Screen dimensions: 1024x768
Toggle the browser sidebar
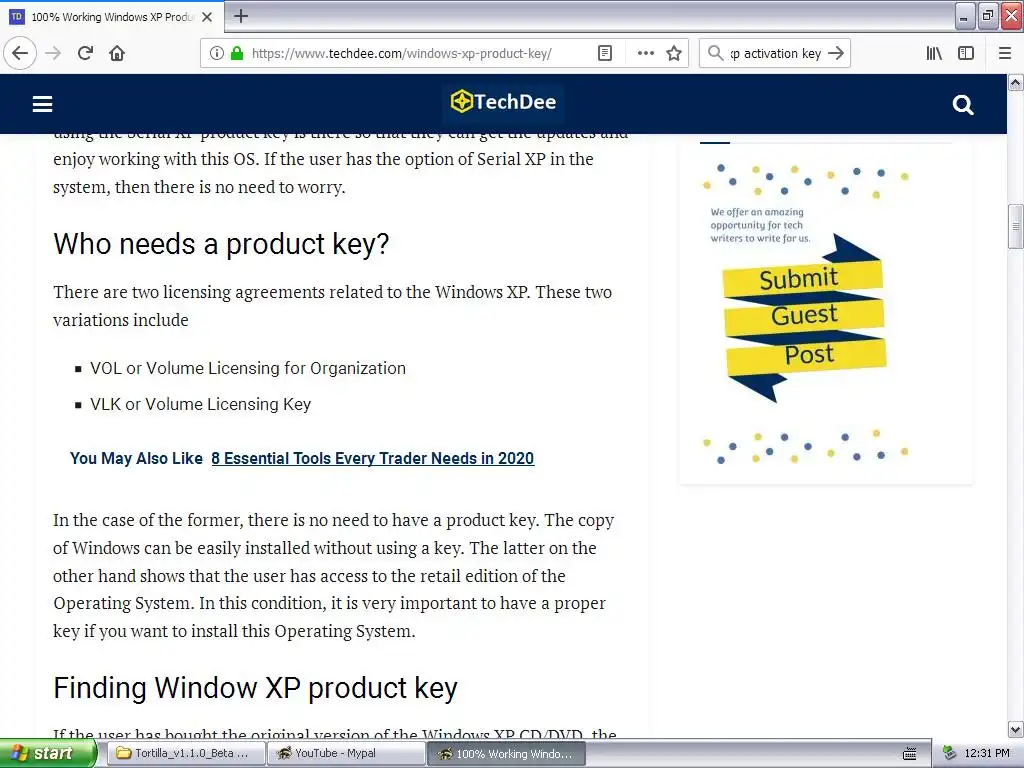click(966, 53)
